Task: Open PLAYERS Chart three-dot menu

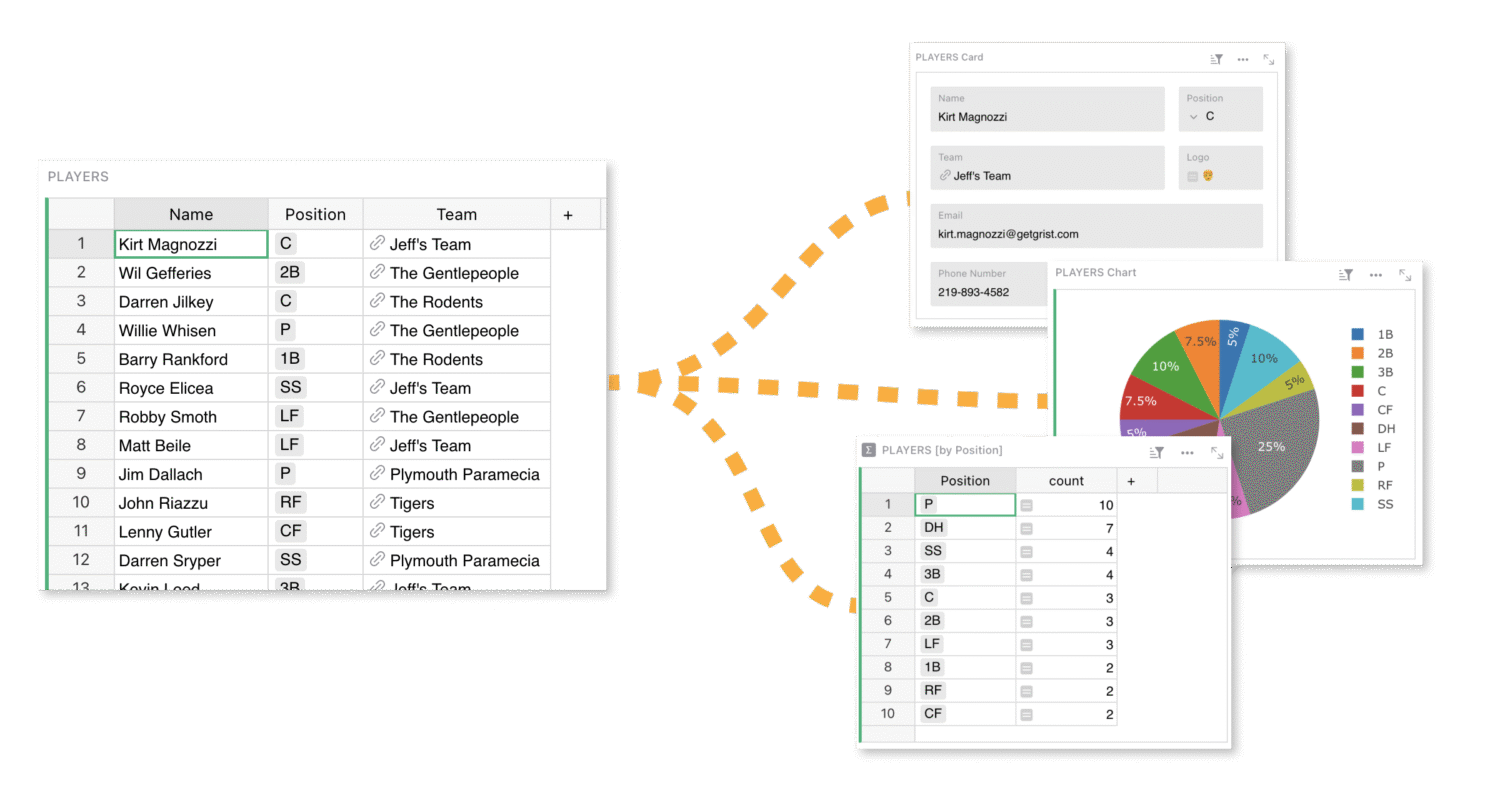Action: coord(1376,274)
